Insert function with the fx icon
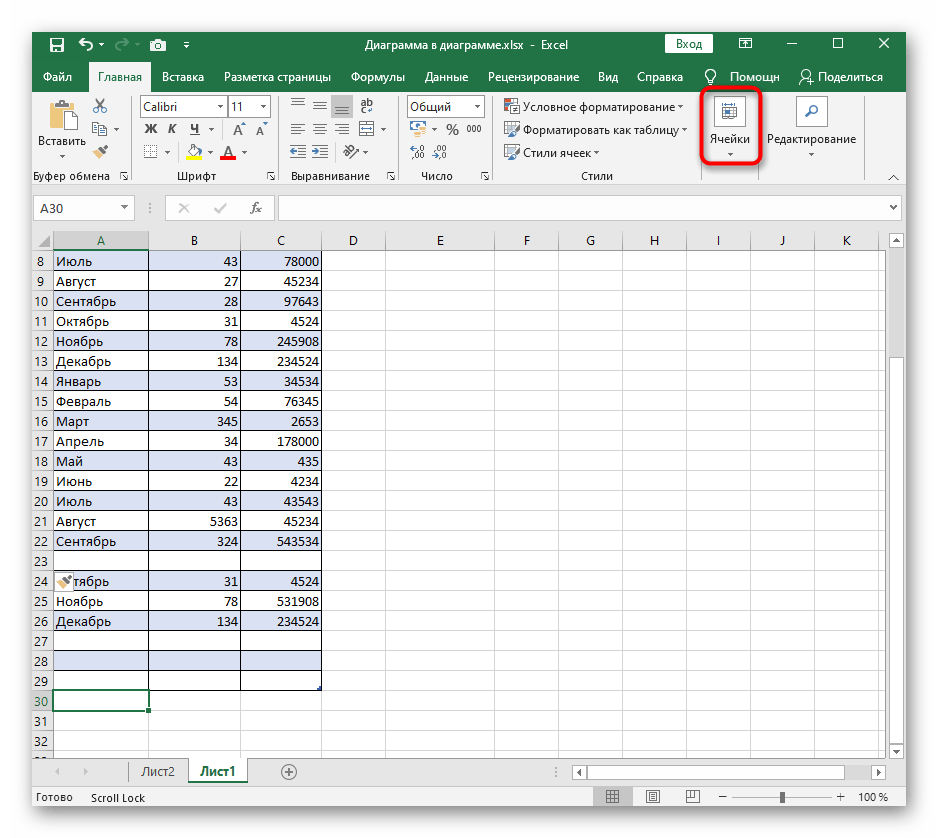The height and width of the screenshot is (838, 938). (255, 208)
